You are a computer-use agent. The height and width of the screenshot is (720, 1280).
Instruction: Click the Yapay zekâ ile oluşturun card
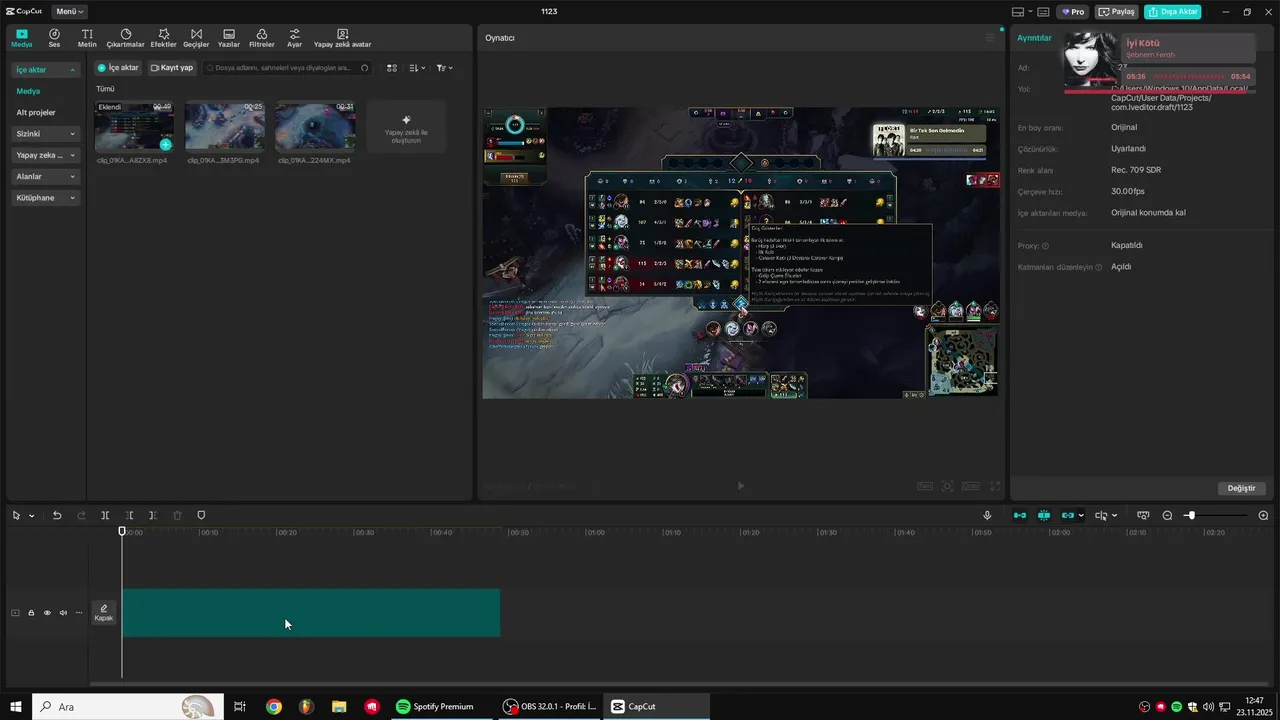[406, 127]
